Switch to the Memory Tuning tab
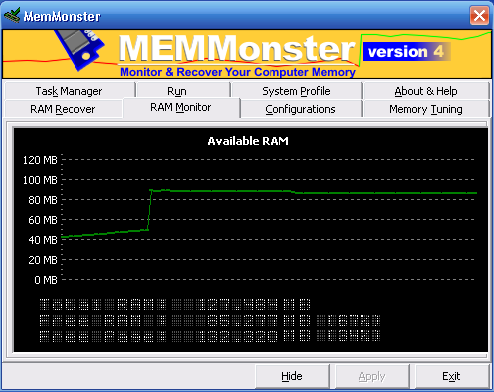The height and width of the screenshot is (392, 494). point(426,109)
